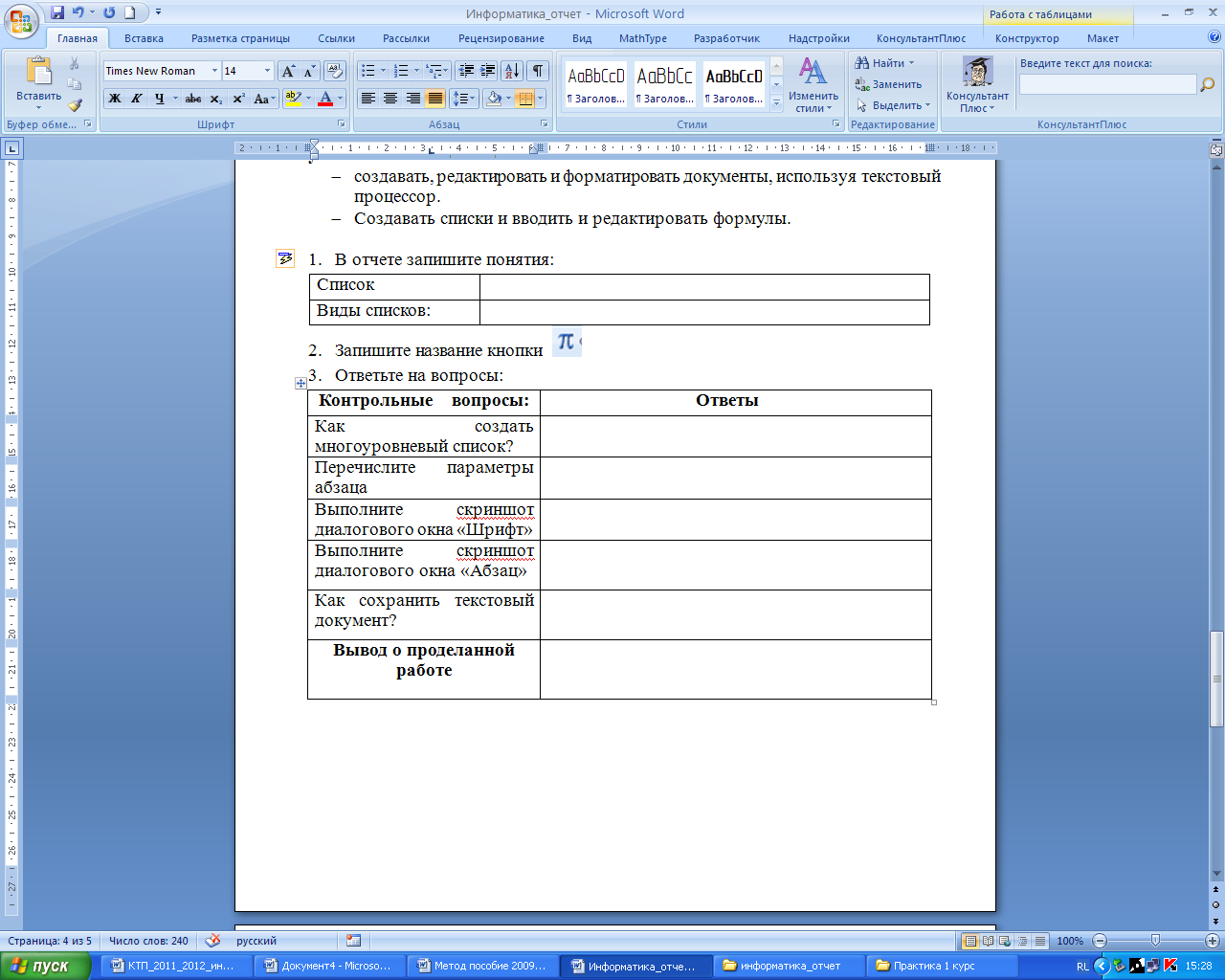Click the spell check status icon
The width and height of the screenshot is (1225, 980).
(x=212, y=941)
